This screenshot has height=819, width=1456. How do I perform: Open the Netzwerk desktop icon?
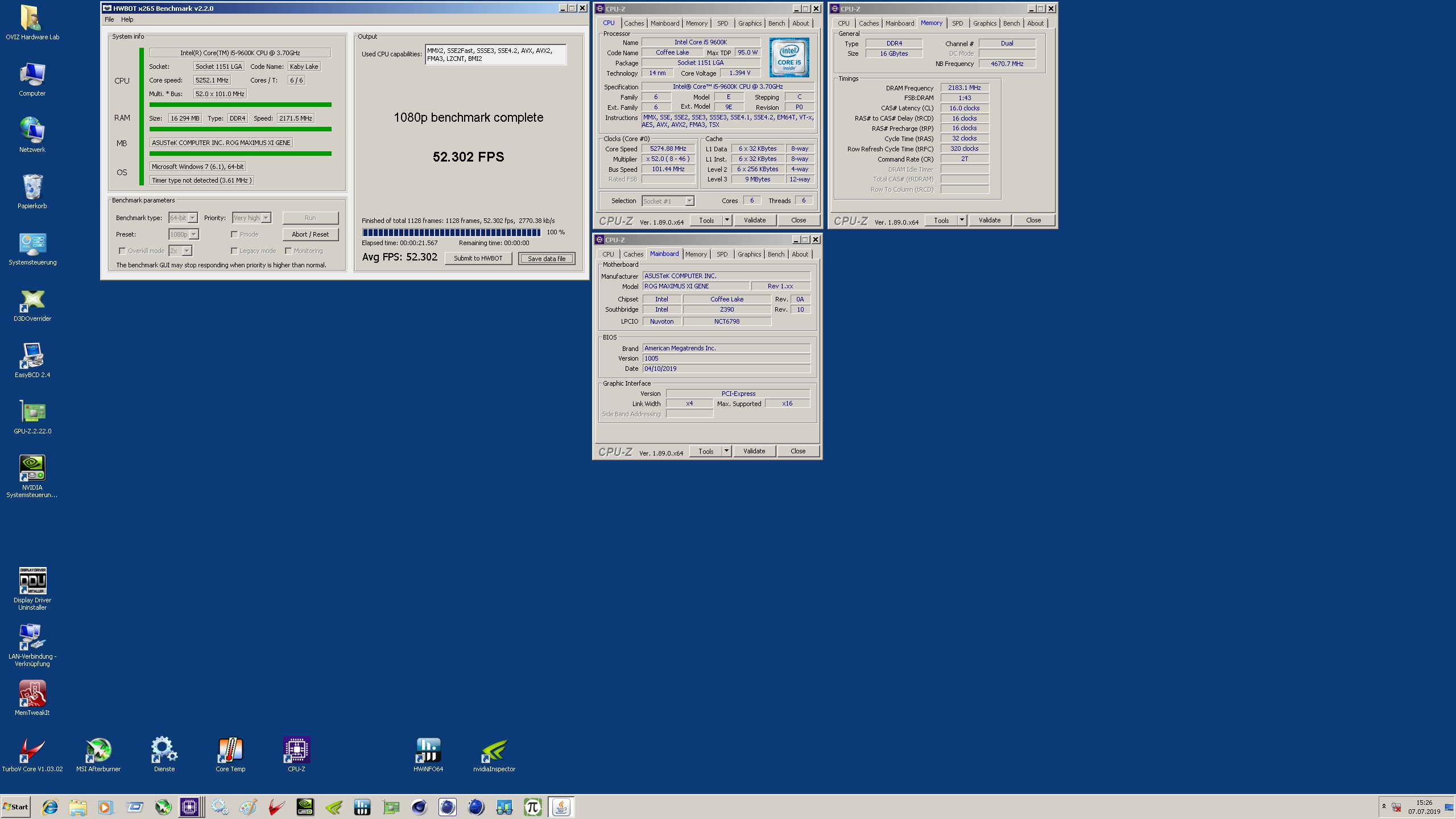click(x=32, y=135)
